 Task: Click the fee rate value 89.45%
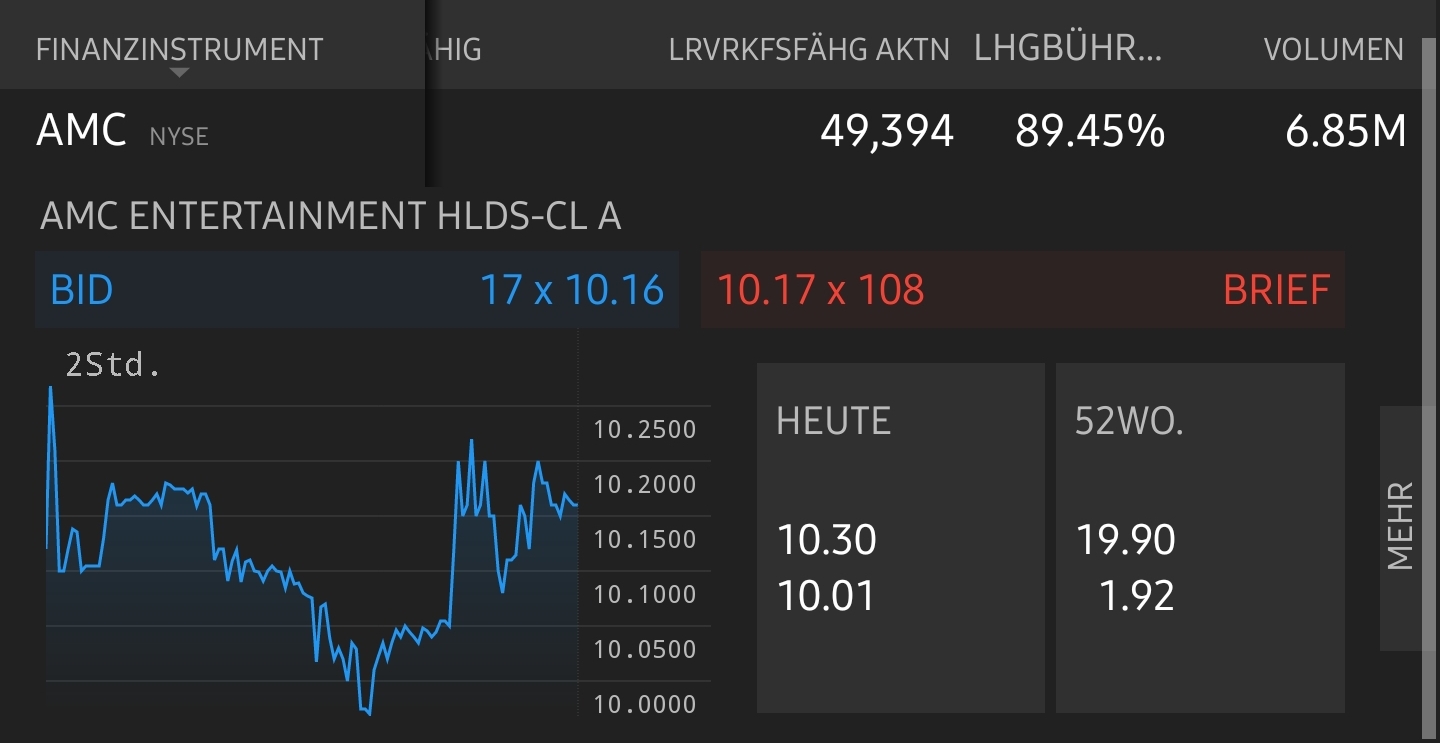(1090, 131)
